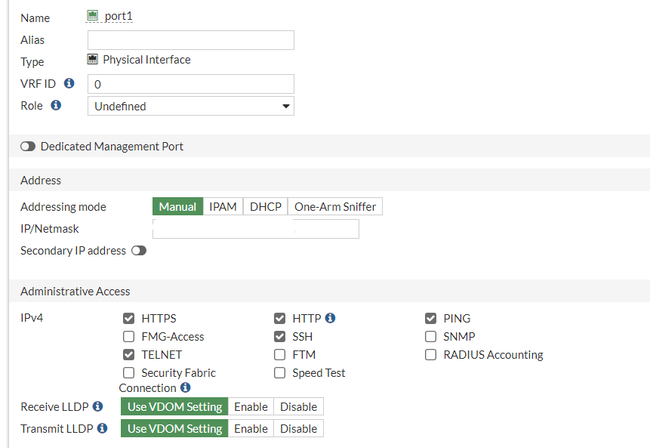Image resolution: width=650 pixels, height=448 pixels.
Task: Click the info icon next to VRF ID
Action: tap(69, 83)
